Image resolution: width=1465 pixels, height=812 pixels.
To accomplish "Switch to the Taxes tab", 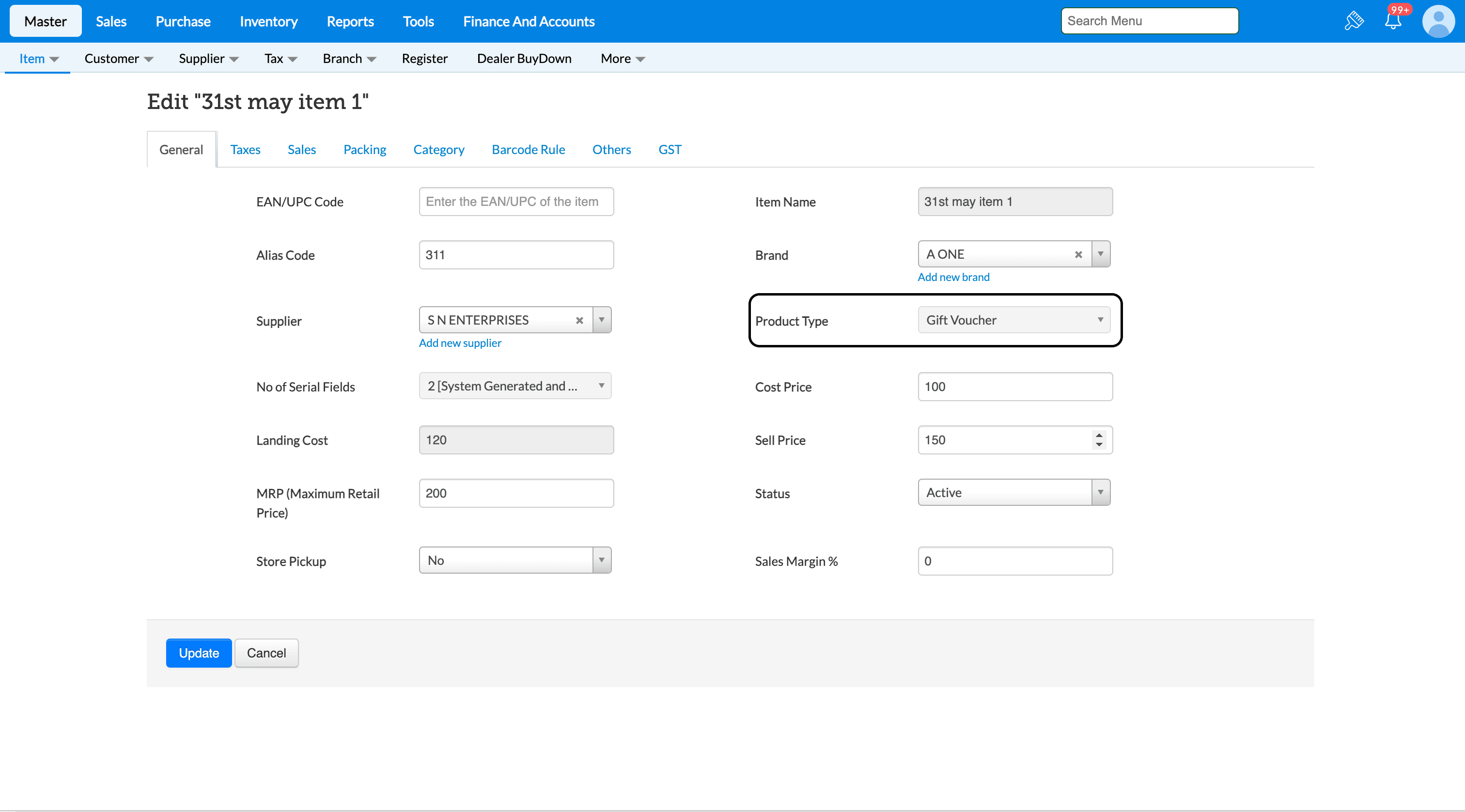I will [245, 150].
